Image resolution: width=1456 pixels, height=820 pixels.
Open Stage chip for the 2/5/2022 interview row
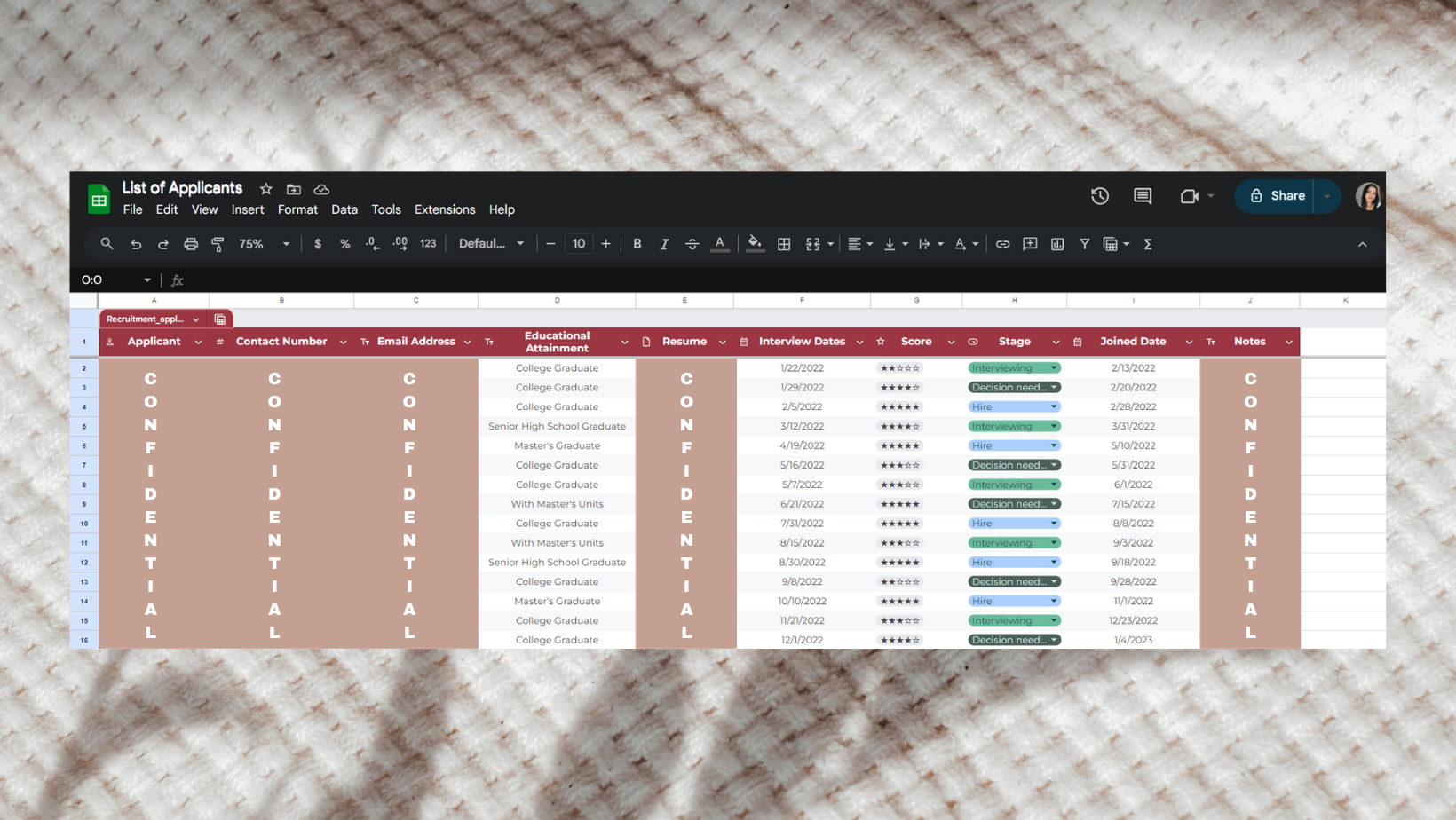pyautogui.click(x=1014, y=406)
